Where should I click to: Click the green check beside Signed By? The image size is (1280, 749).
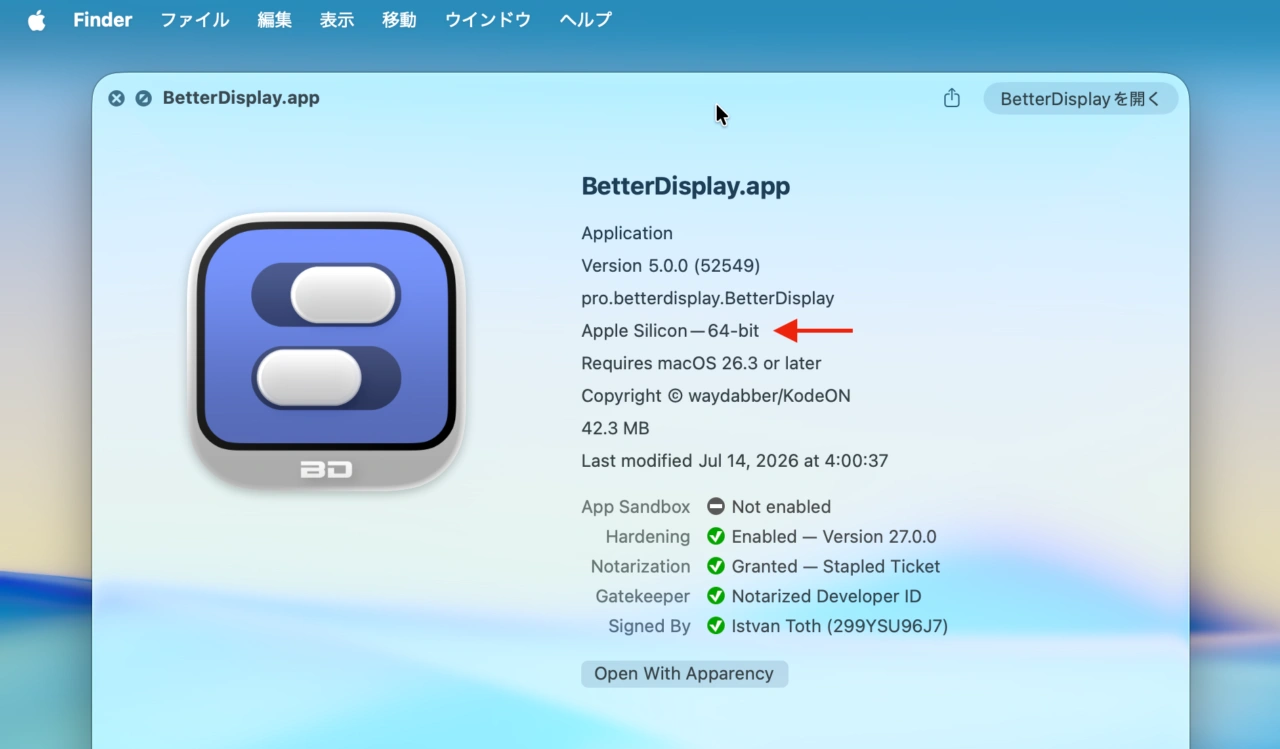(x=716, y=627)
